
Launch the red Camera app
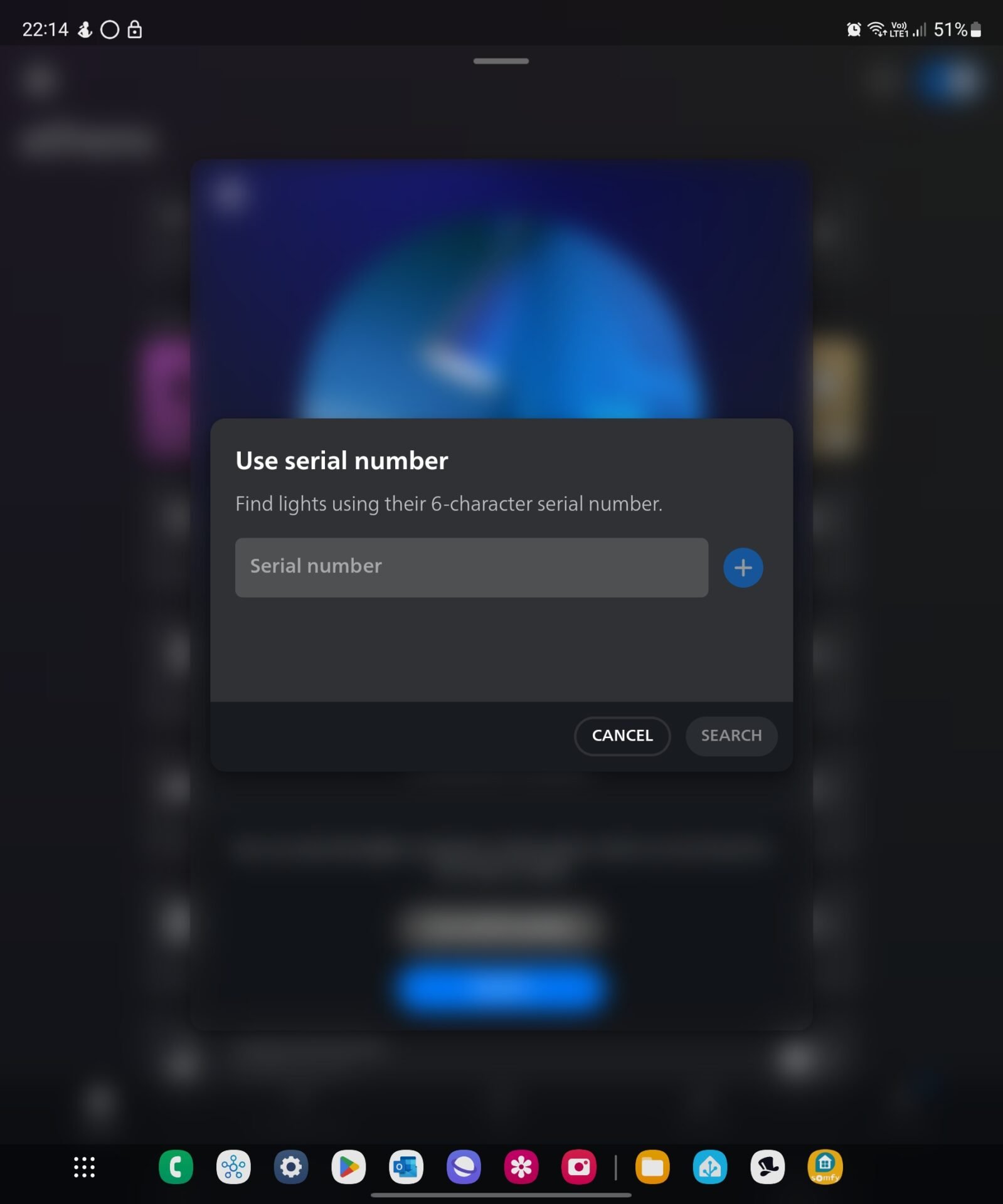pos(578,1167)
